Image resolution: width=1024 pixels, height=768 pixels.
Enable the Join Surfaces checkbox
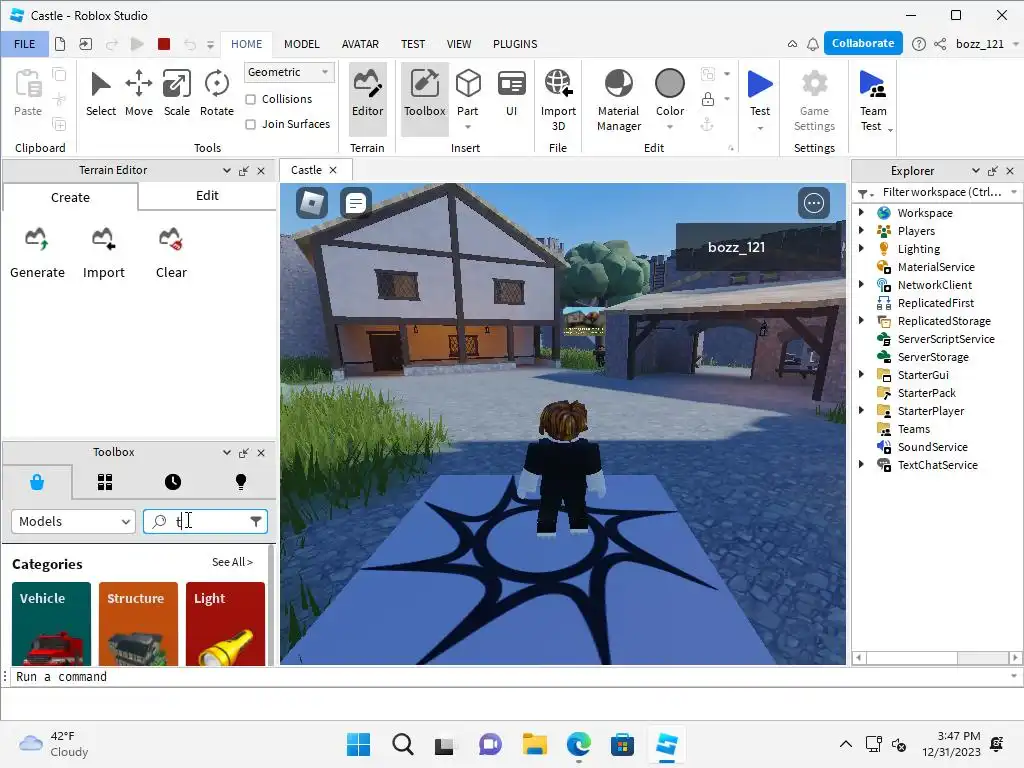point(250,124)
